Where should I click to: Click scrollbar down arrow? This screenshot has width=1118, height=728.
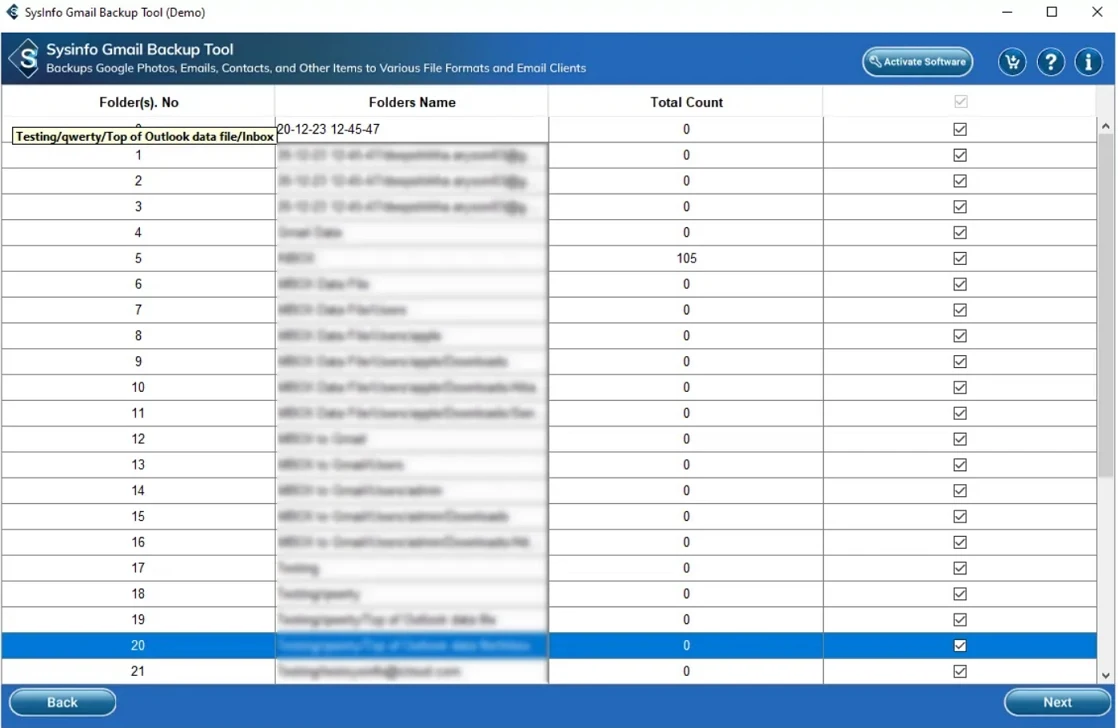click(1105, 675)
